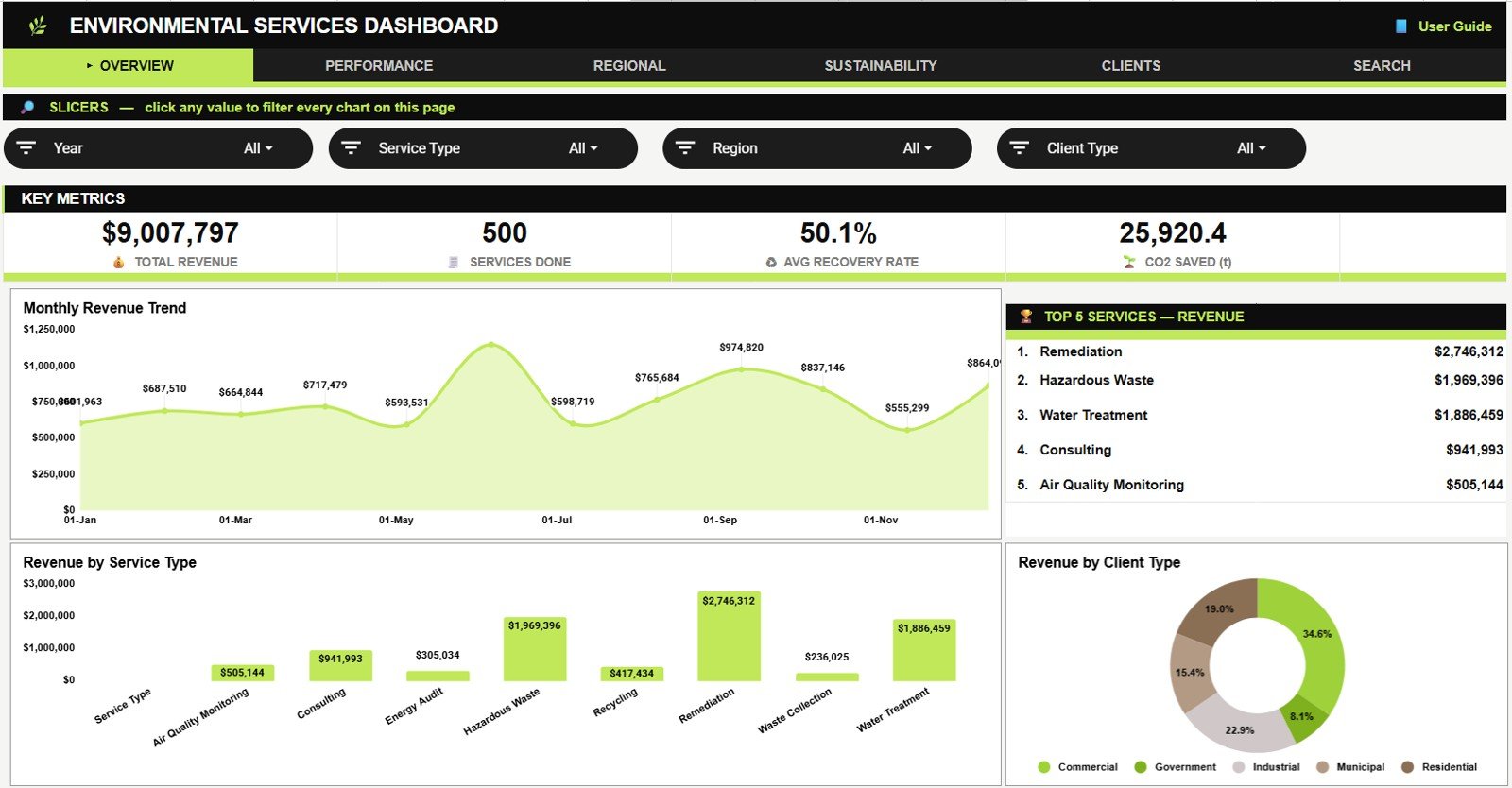Screen dimensions: 1512x788
Task: Click the 19.0% donut segment
Action: [1219, 609]
